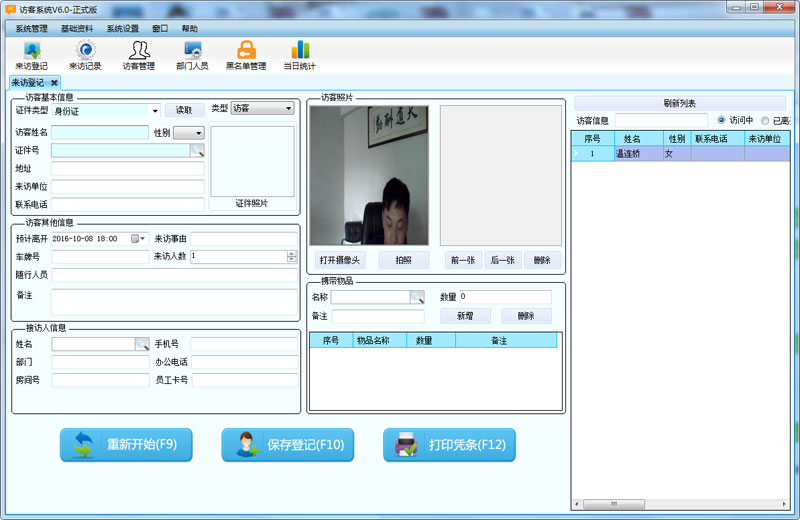Screen dimensions: 800x520
Task: Expand the 类型 访客 dropdown
Action: coord(288,108)
